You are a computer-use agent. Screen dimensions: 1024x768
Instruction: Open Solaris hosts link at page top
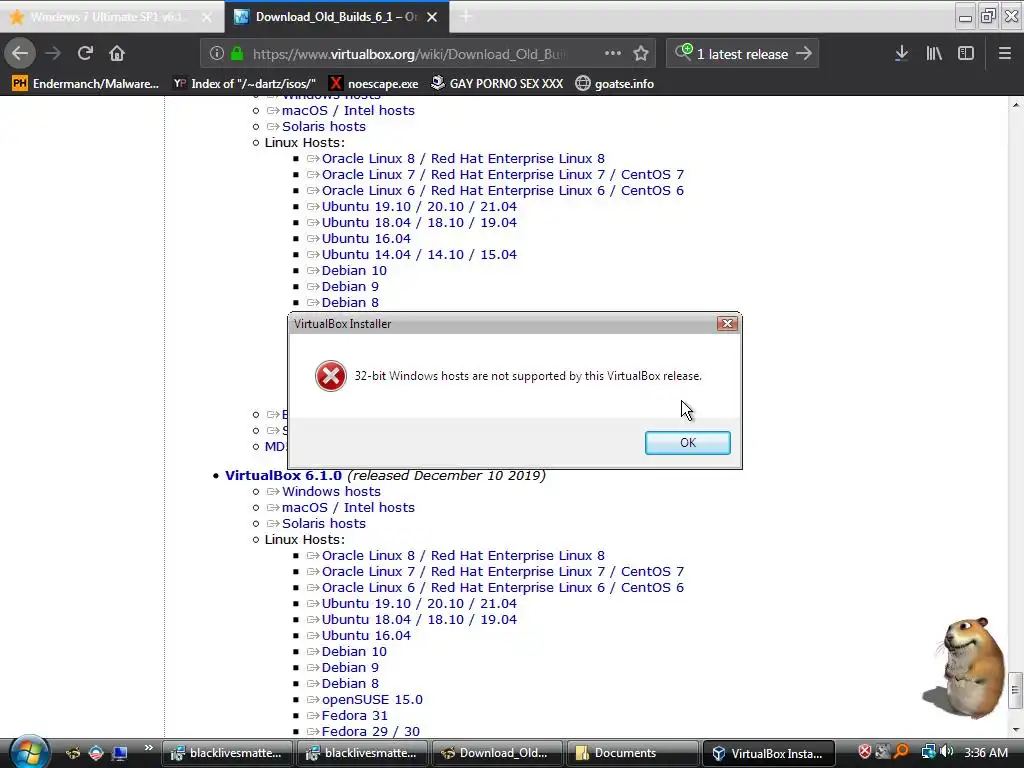point(323,127)
